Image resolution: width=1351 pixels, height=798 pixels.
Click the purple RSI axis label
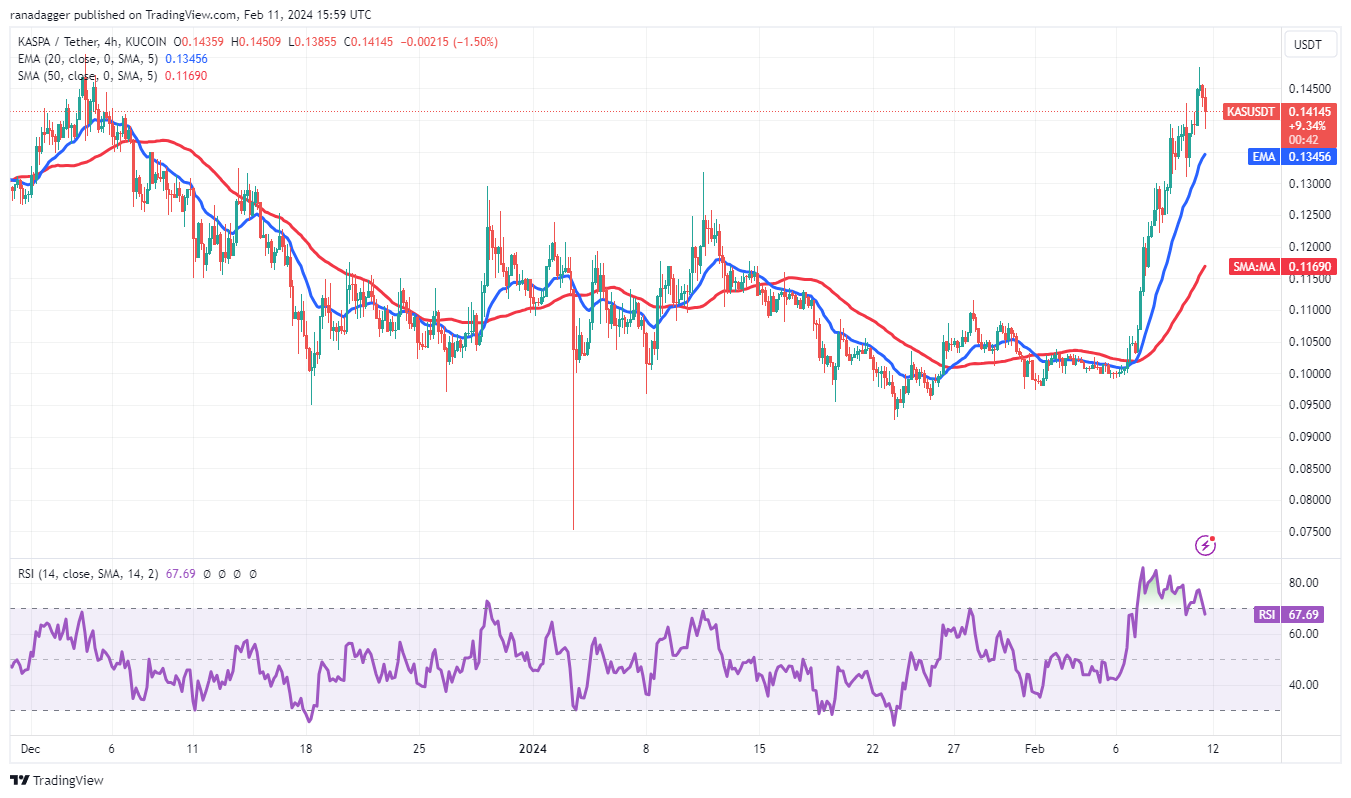[1266, 615]
